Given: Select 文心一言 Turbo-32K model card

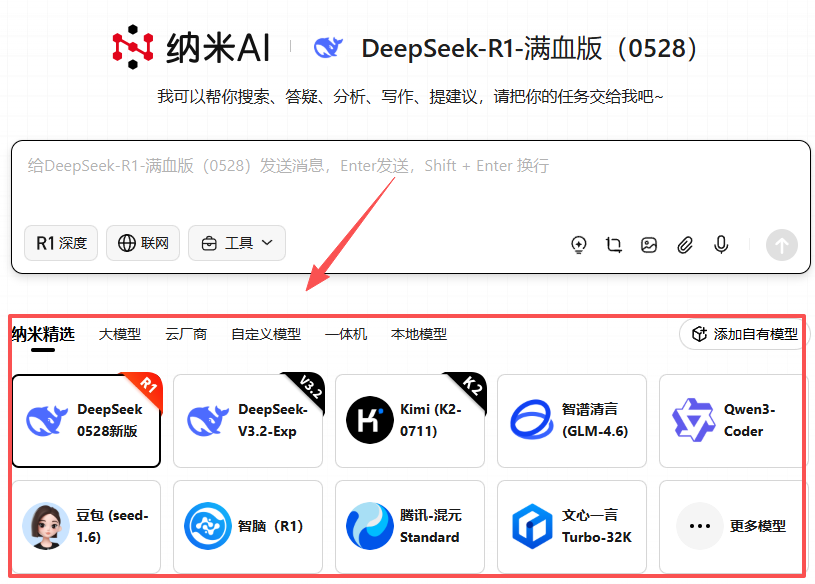Looking at the screenshot, I should 572,526.
